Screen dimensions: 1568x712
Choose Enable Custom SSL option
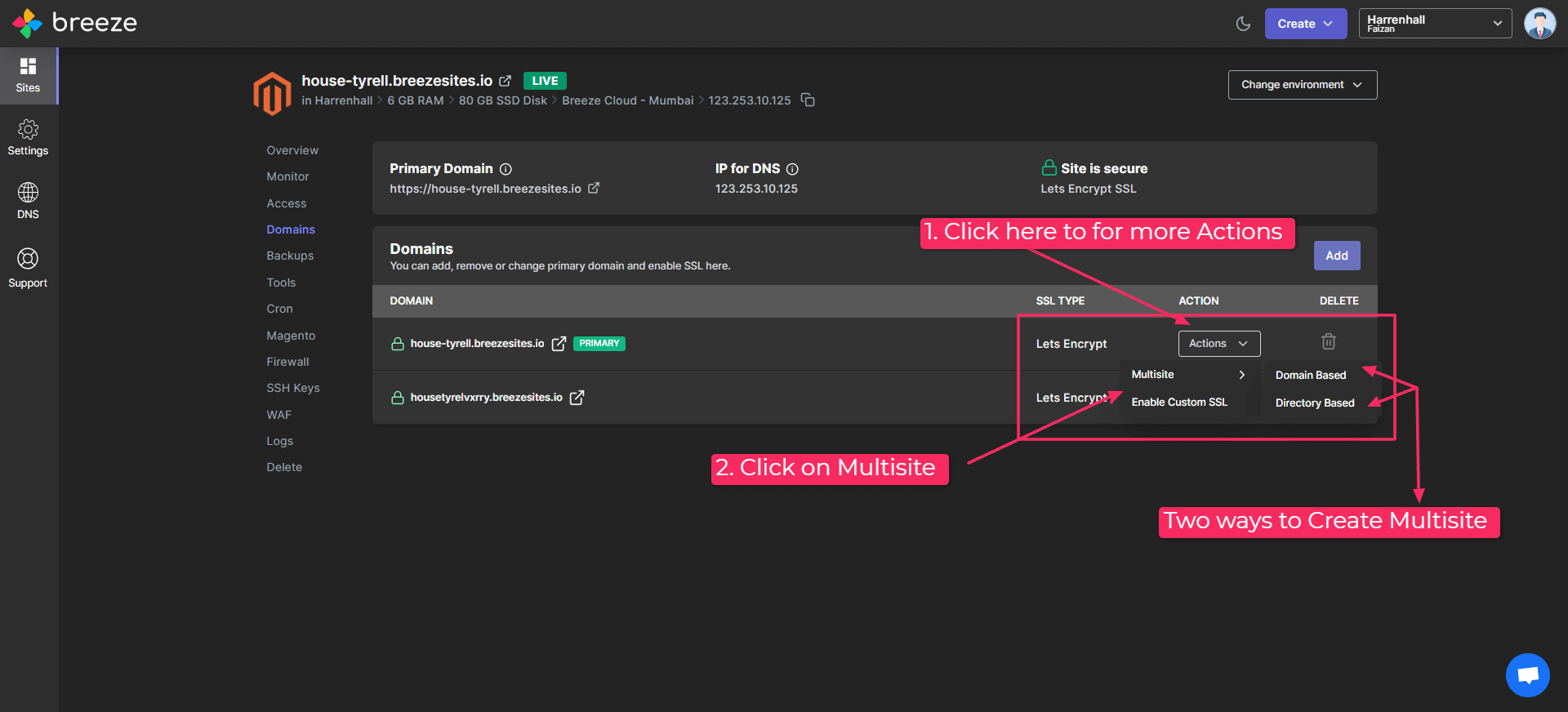[1179, 402]
